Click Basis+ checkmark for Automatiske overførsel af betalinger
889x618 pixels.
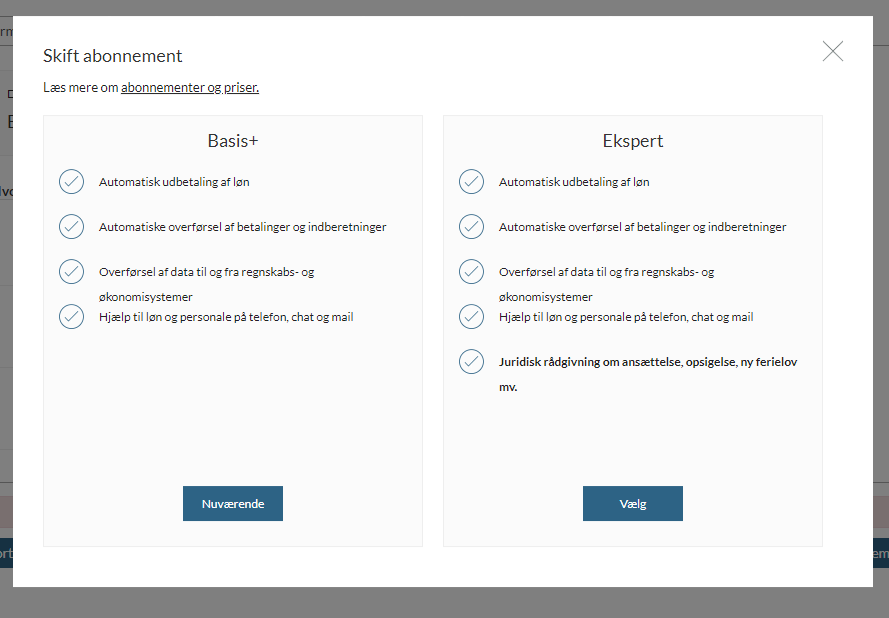click(x=71, y=227)
